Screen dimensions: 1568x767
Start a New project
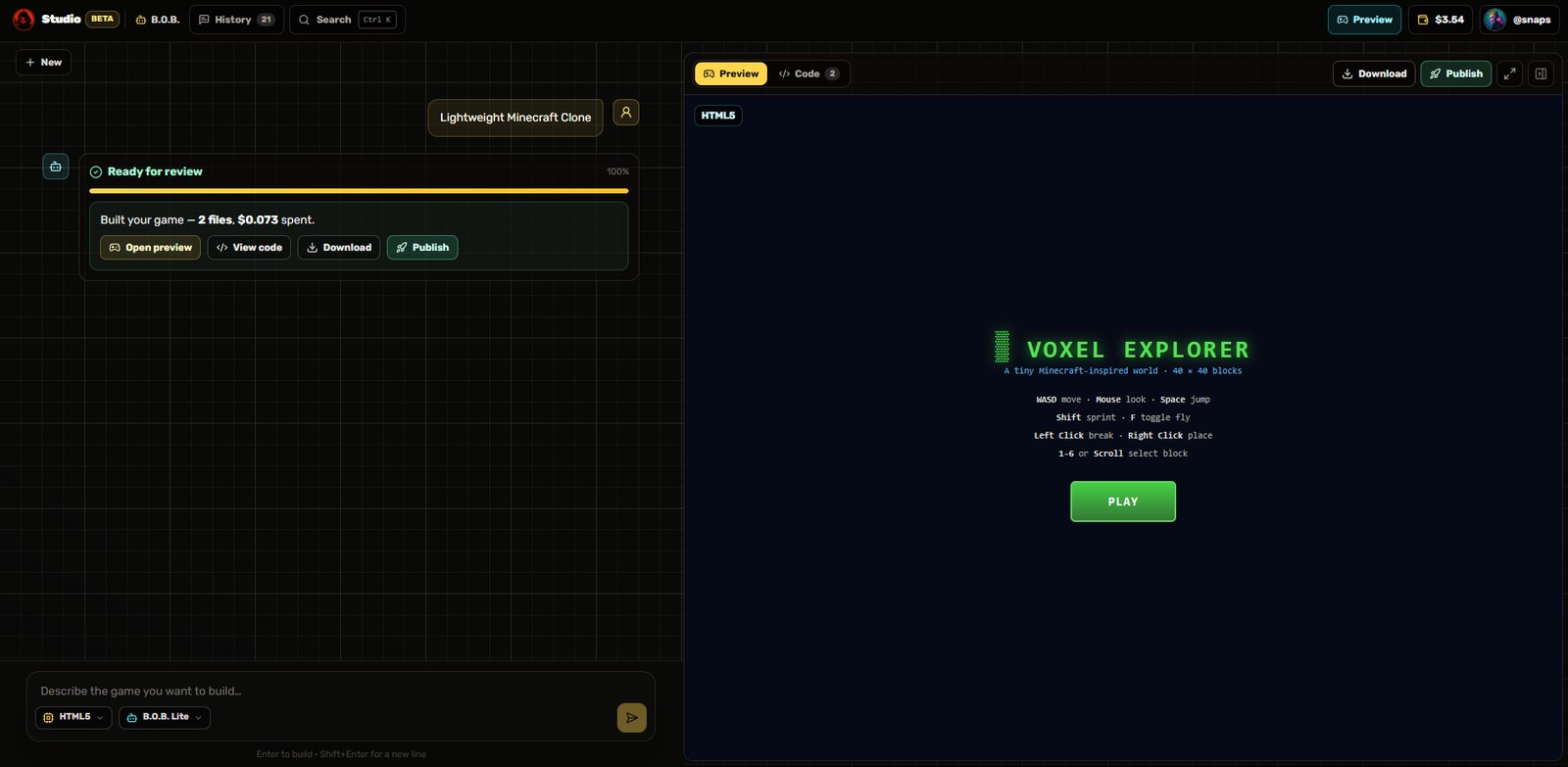[x=43, y=63]
